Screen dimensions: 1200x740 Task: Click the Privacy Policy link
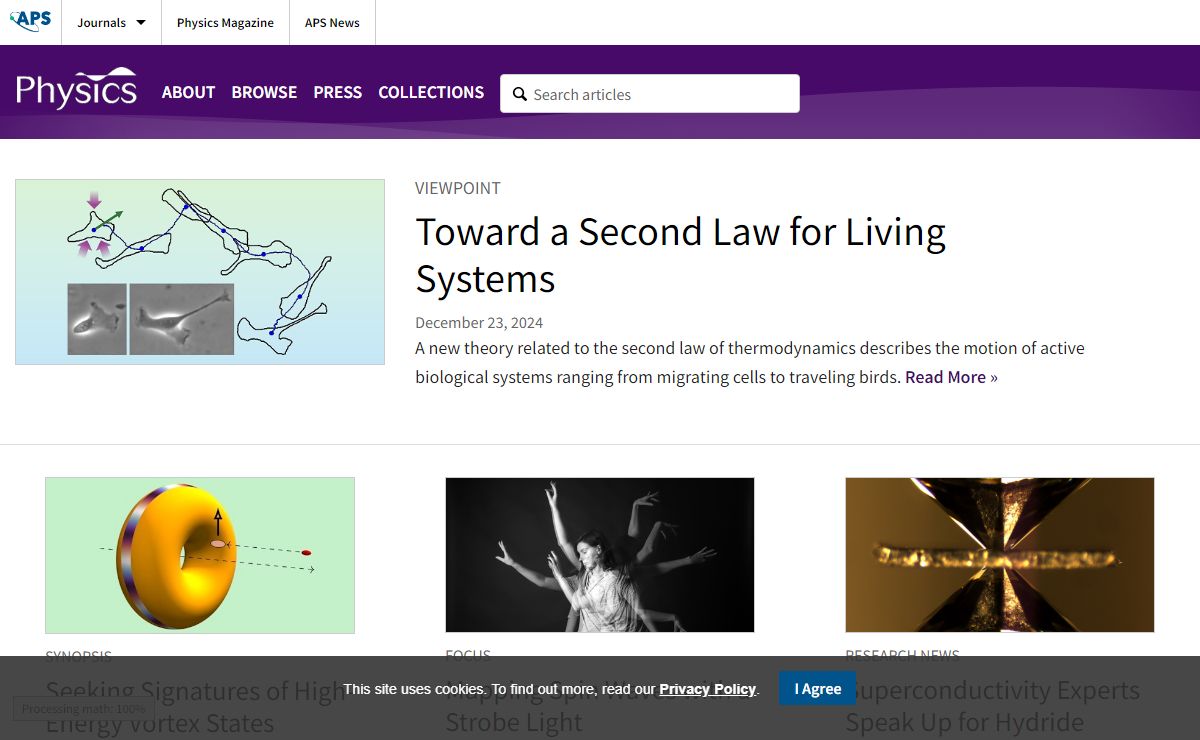tap(707, 689)
